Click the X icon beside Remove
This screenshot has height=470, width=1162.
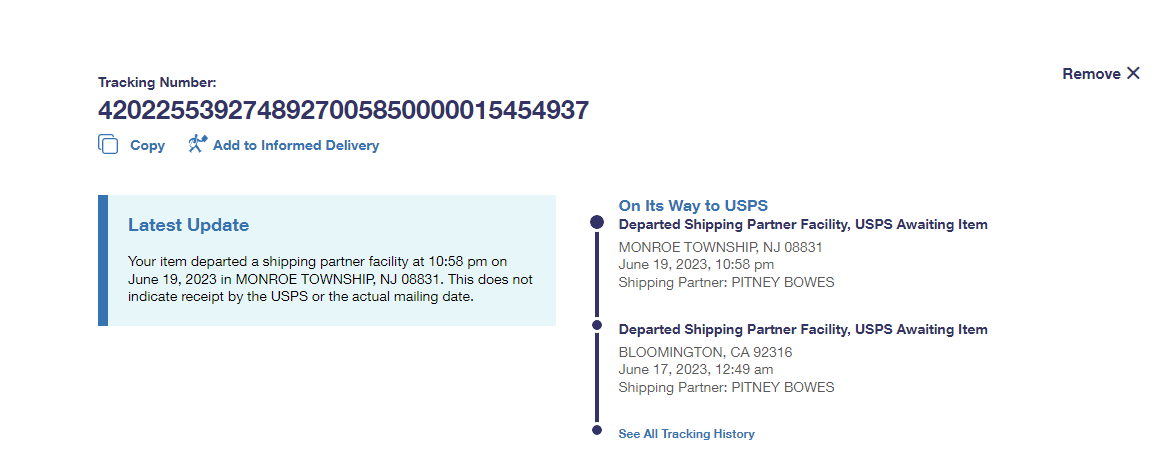click(x=1133, y=73)
